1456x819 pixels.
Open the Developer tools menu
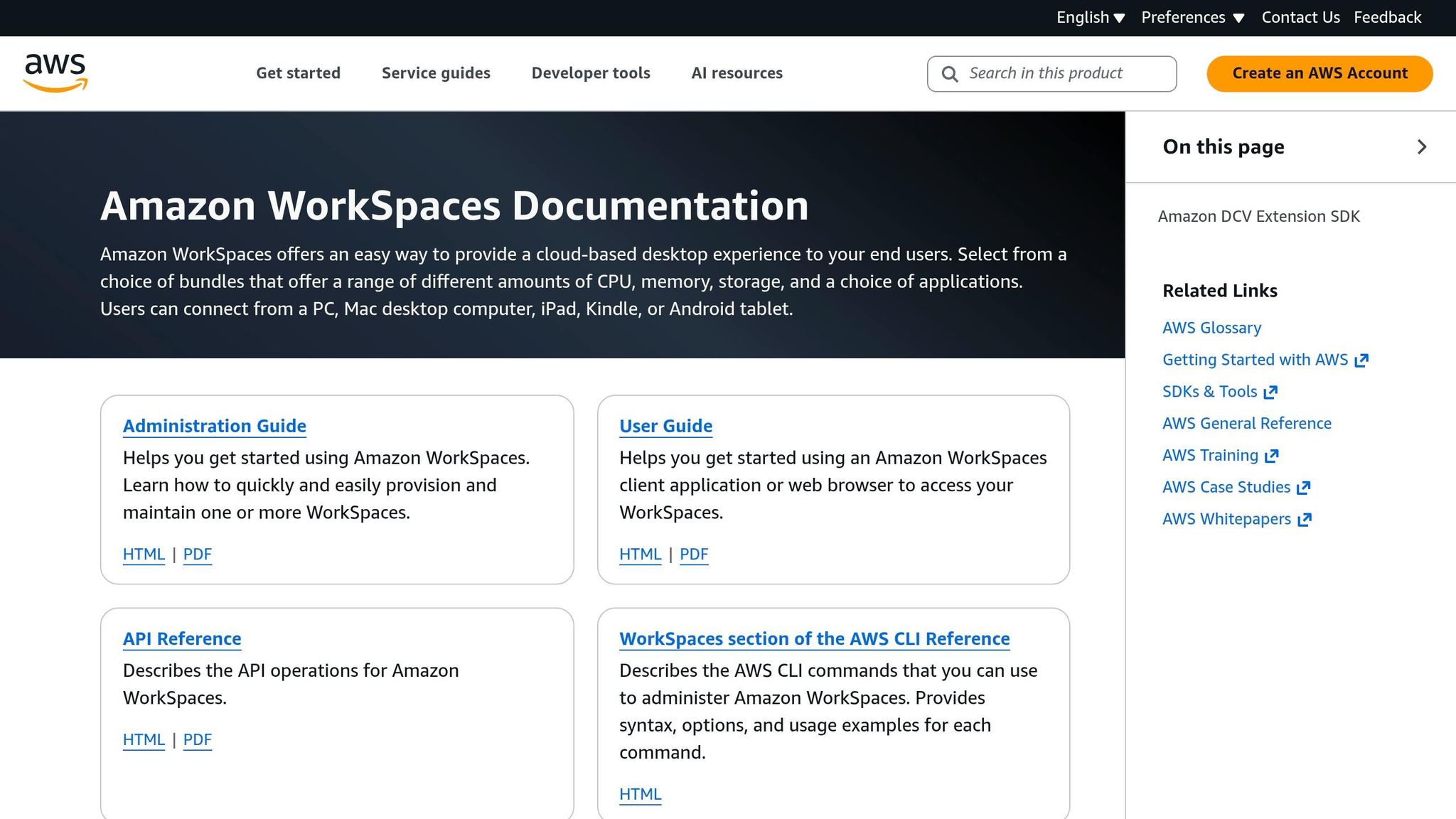(591, 73)
